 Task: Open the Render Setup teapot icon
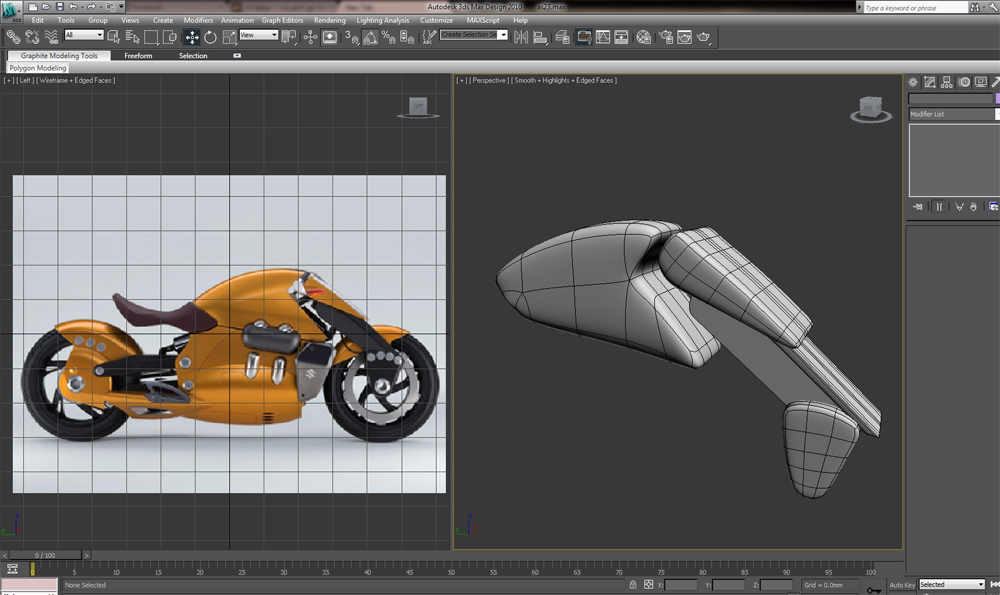point(664,37)
